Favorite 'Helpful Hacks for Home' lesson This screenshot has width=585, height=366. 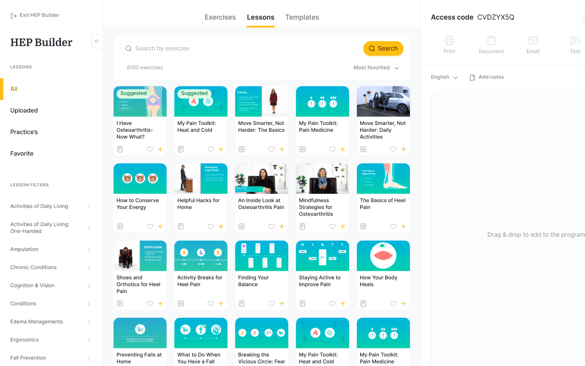coord(210,226)
